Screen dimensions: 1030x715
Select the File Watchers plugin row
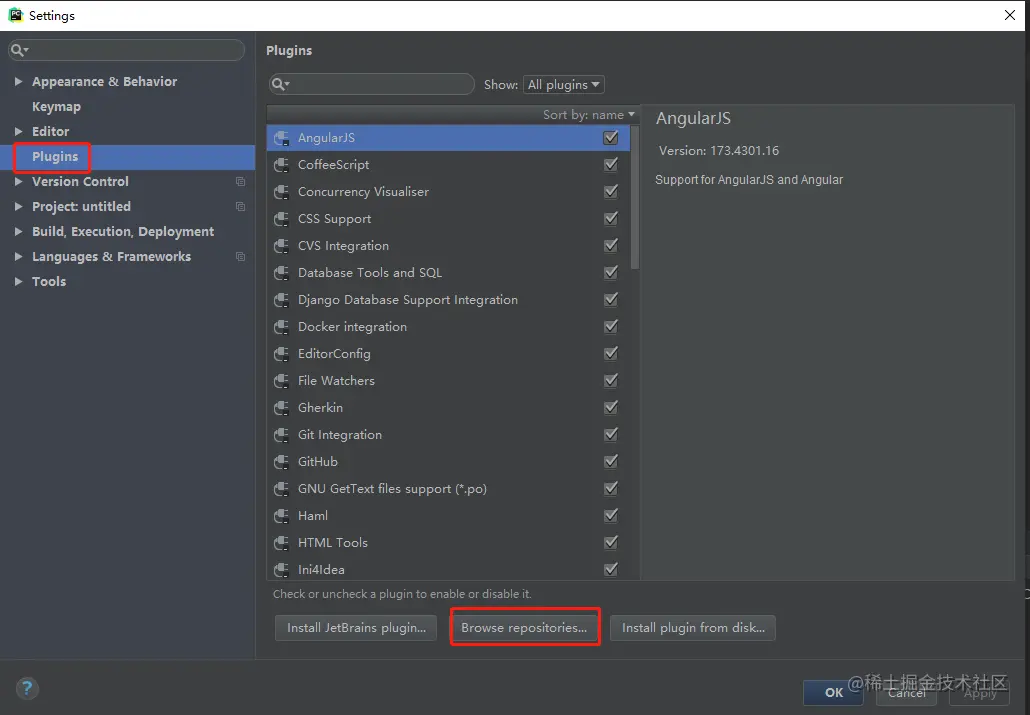tap(448, 381)
